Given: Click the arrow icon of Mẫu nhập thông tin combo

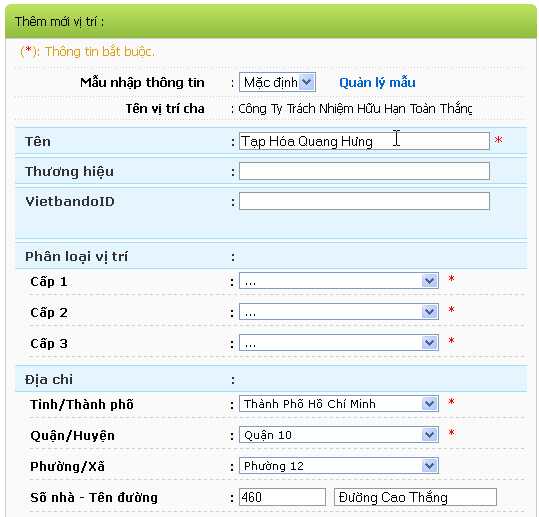Looking at the screenshot, I should tap(306, 82).
